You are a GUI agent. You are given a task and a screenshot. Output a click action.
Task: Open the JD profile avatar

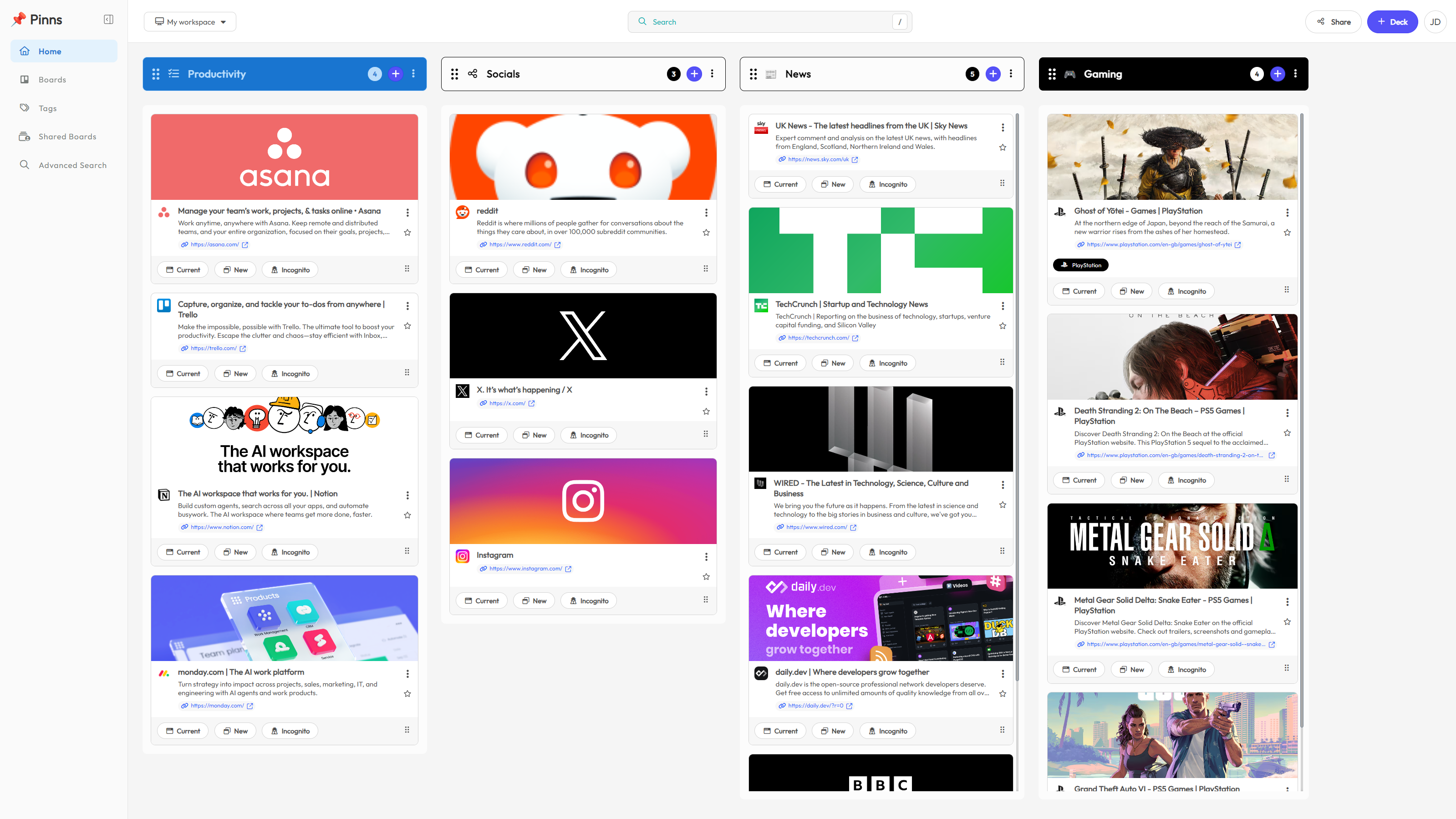[x=1435, y=21]
